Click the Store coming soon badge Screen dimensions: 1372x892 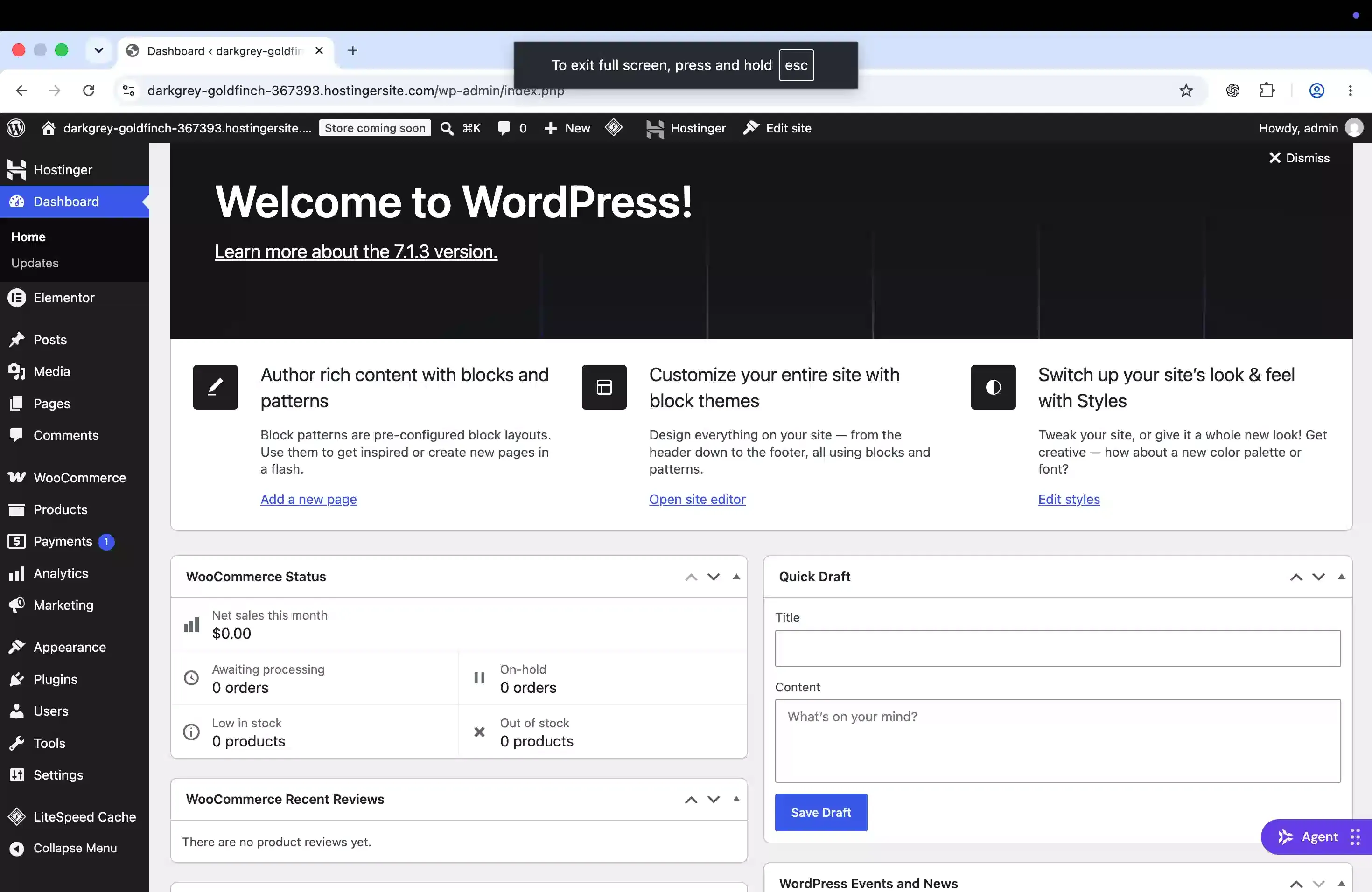[x=375, y=128]
